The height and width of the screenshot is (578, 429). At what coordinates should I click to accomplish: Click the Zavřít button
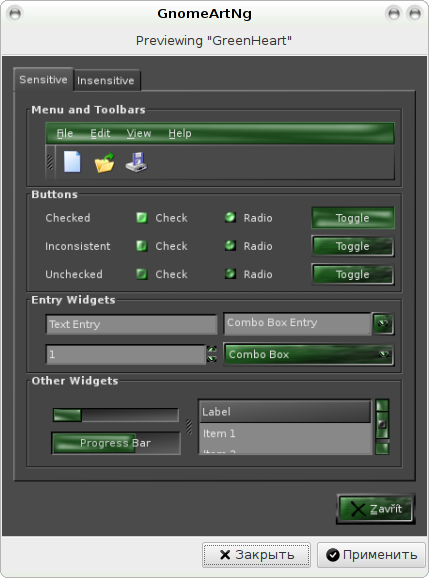click(x=376, y=509)
